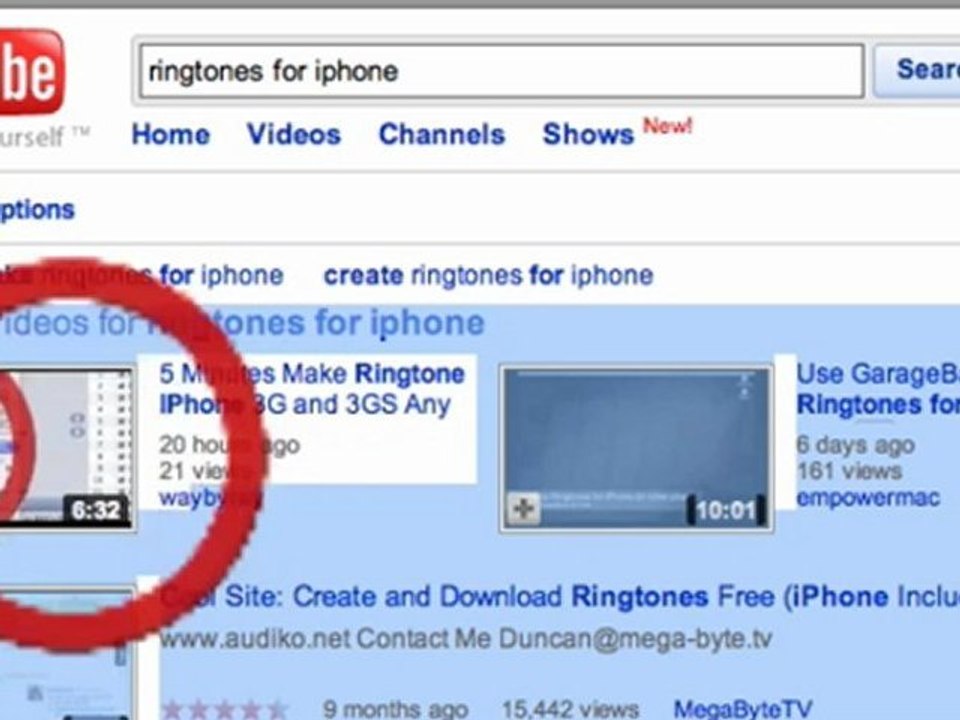Add 10:01 video to queue with plus icon
Screen dimensions: 960x720
click(x=524, y=508)
